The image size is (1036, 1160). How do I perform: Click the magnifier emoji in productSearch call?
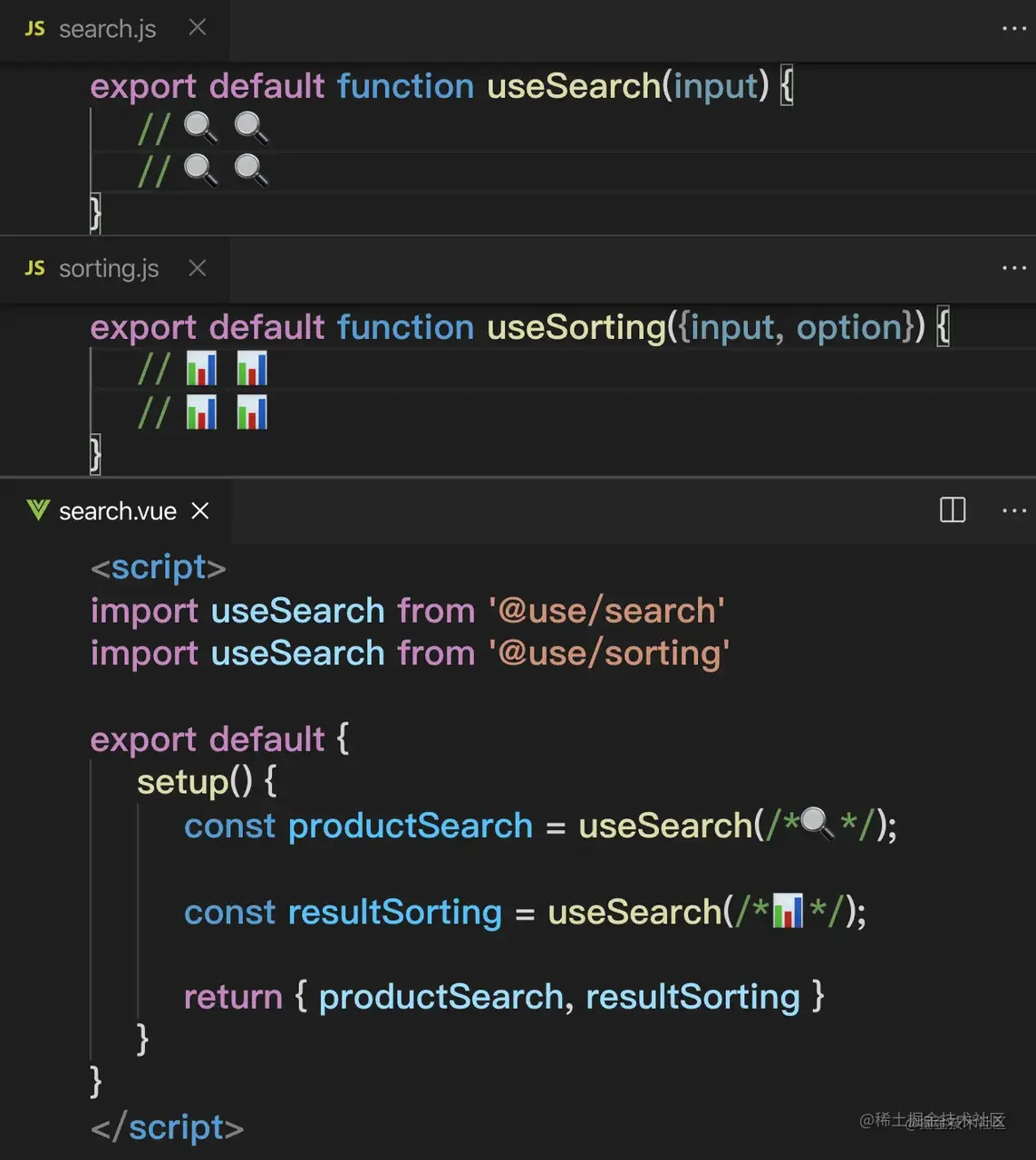click(x=818, y=824)
